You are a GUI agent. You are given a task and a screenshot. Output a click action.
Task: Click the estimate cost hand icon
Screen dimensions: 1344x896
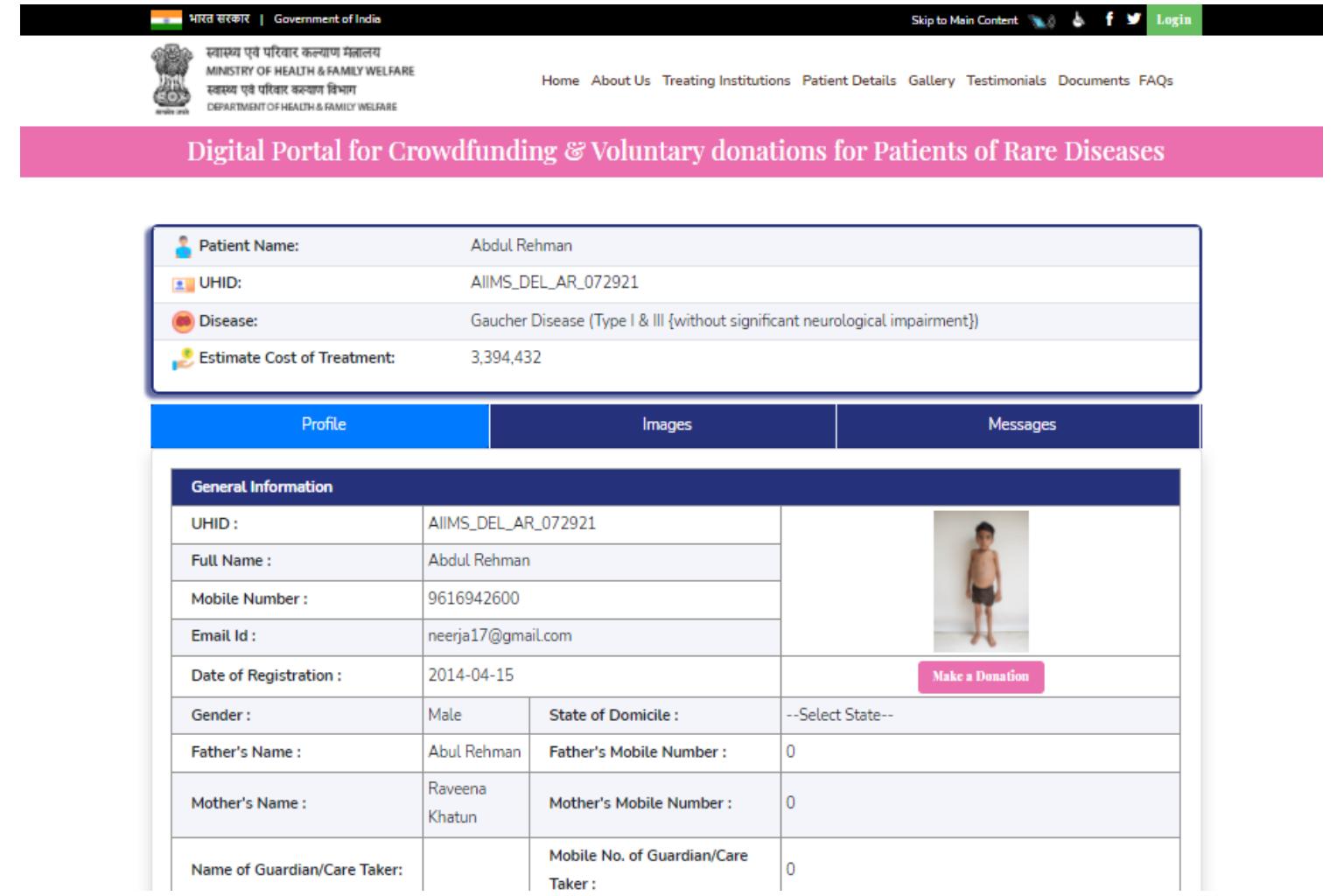coord(183,359)
